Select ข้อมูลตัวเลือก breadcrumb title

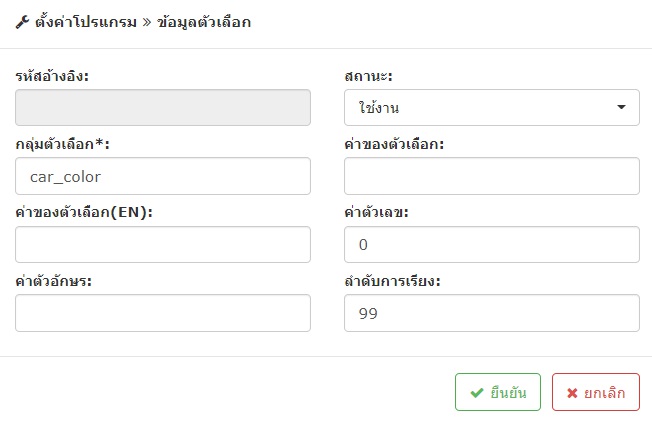[x=204, y=22]
